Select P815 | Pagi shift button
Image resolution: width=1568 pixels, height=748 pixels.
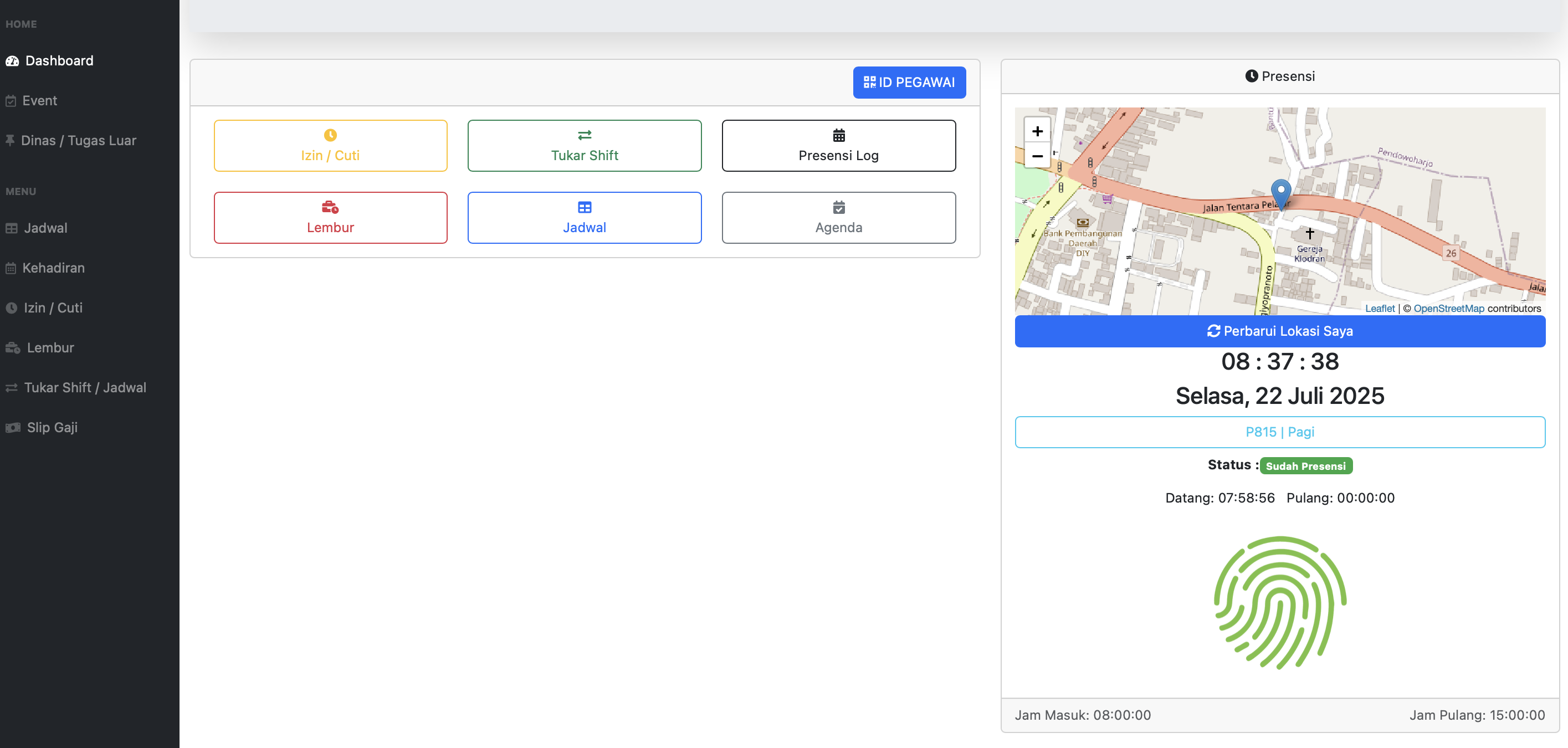pos(1279,432)
